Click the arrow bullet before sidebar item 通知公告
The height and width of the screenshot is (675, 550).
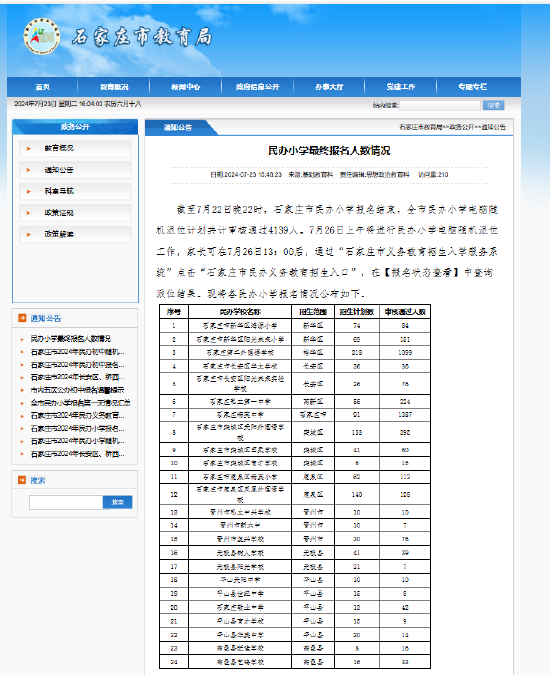29,170
